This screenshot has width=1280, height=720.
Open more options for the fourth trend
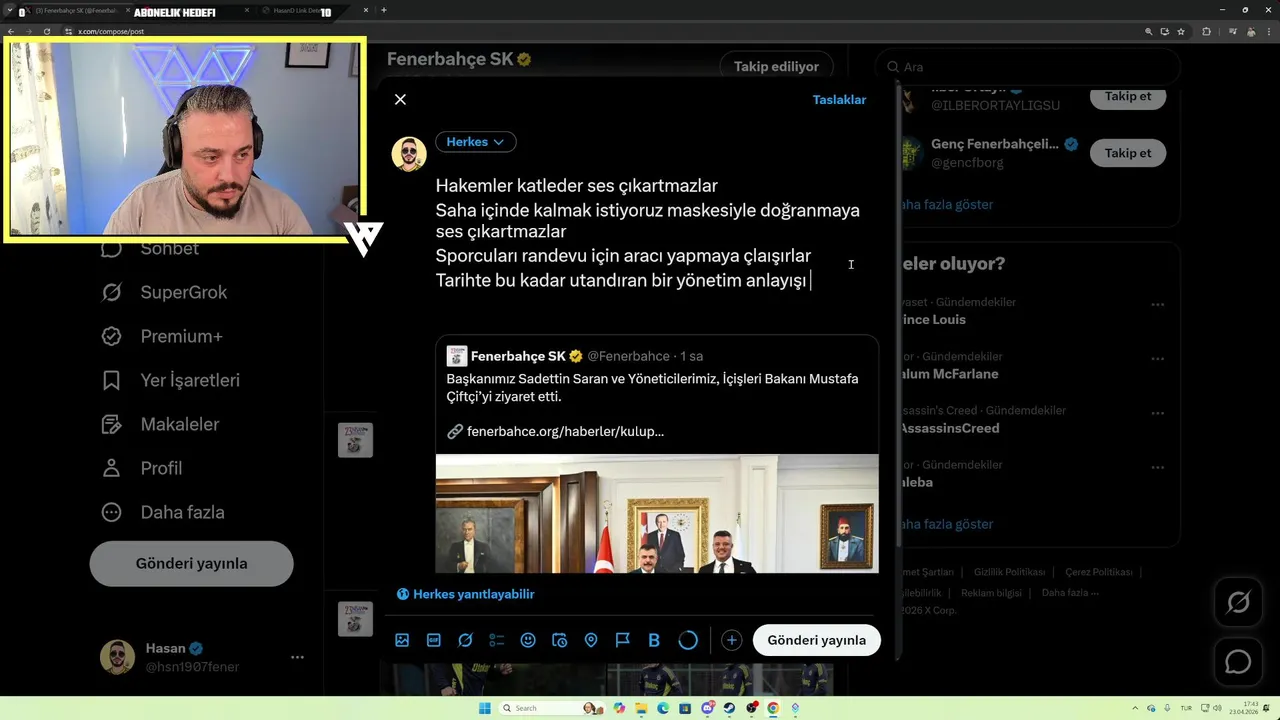pyautogui.click(x=1157, y=467)
